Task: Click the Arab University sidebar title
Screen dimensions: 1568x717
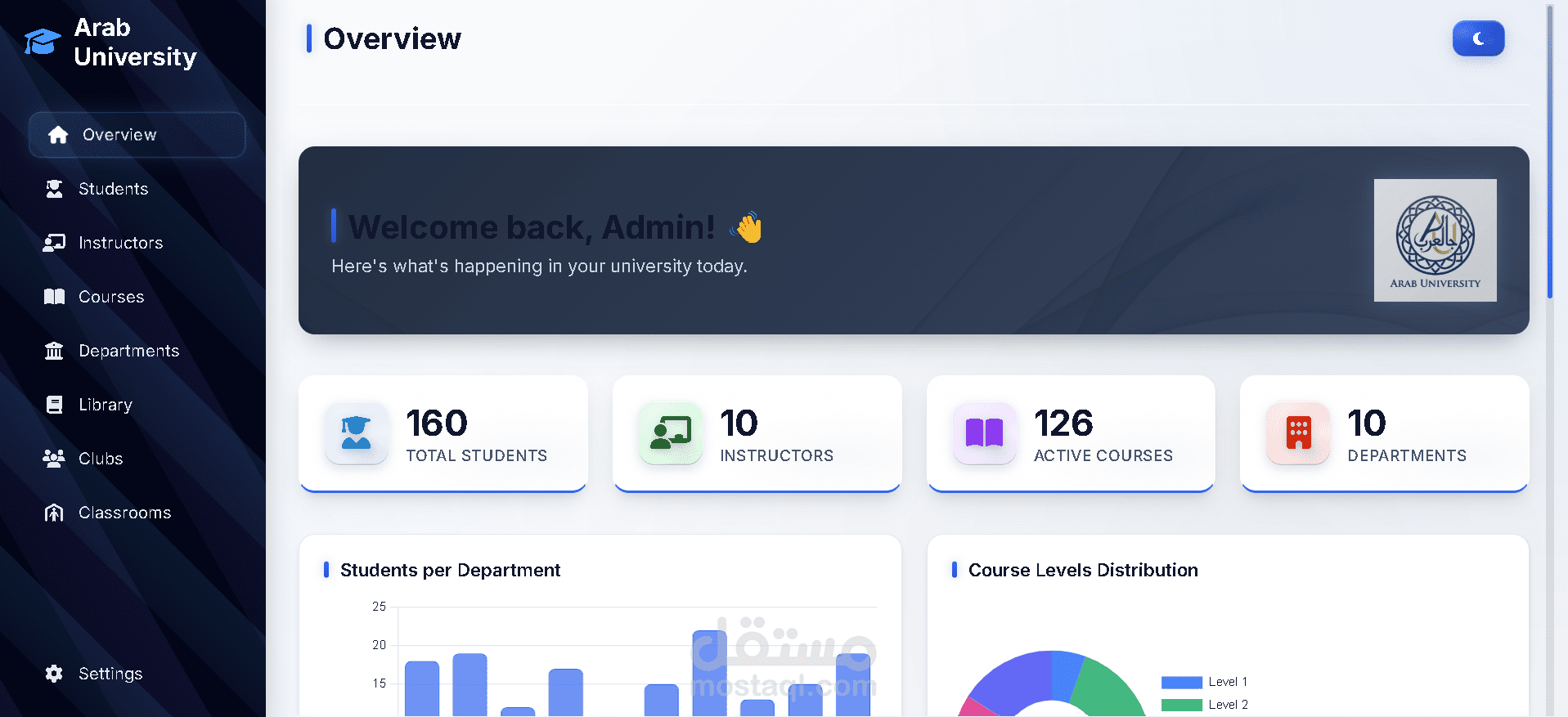Action: click(x=135, y=42)
